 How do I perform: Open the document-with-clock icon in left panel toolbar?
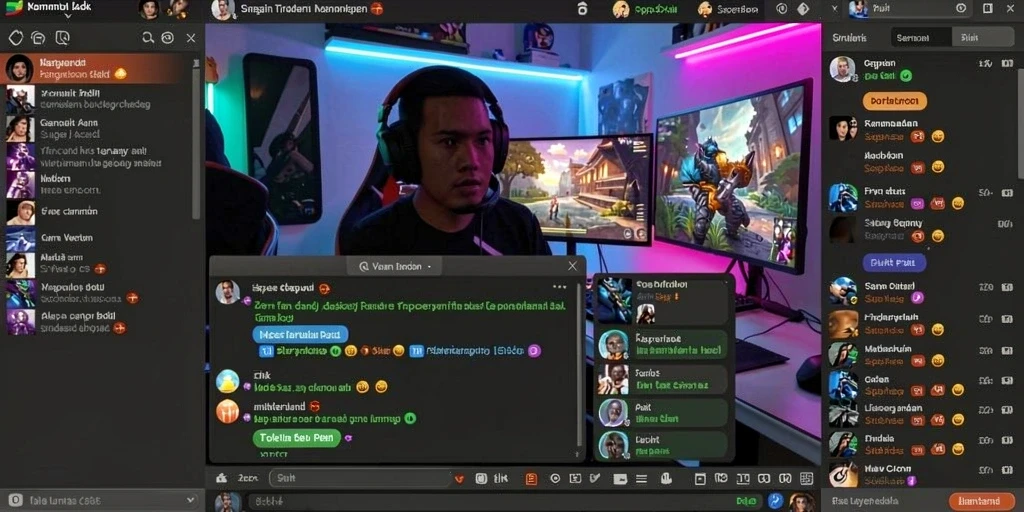pyautogui.click(x=62, y=39)
